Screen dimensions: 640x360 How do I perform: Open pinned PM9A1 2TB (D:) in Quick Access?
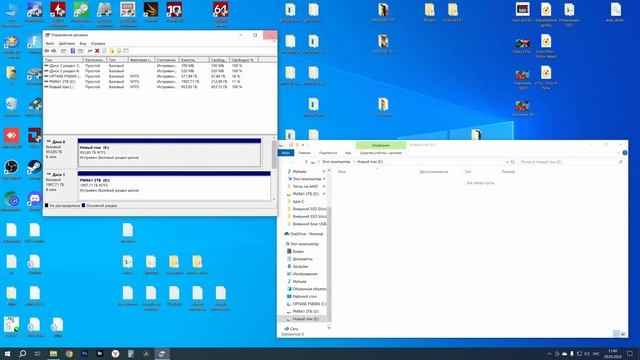[305, 194]
